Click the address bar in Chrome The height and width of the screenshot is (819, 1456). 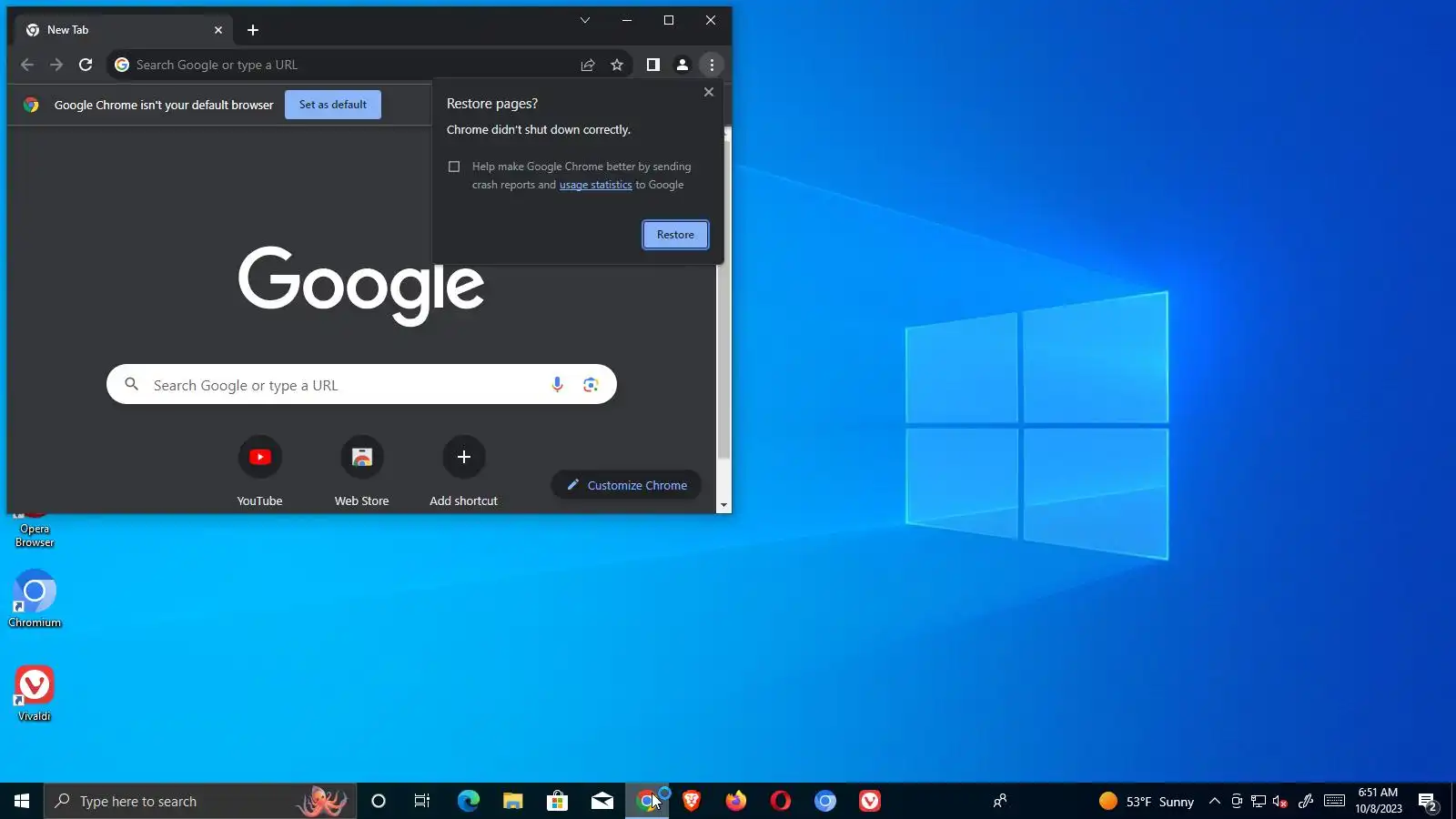tap(346, 65)
